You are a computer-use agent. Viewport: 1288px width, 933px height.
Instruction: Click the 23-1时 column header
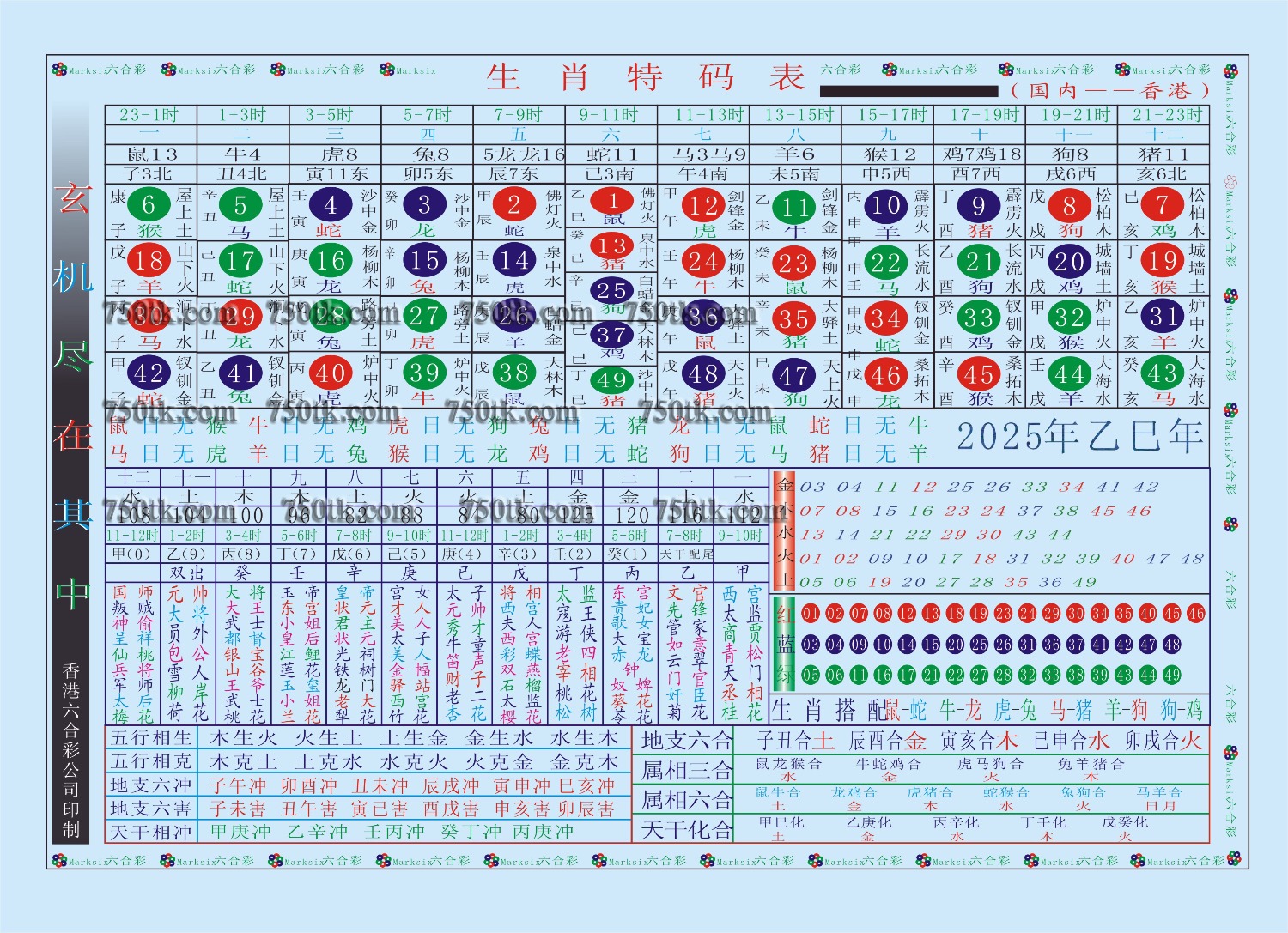150,115
